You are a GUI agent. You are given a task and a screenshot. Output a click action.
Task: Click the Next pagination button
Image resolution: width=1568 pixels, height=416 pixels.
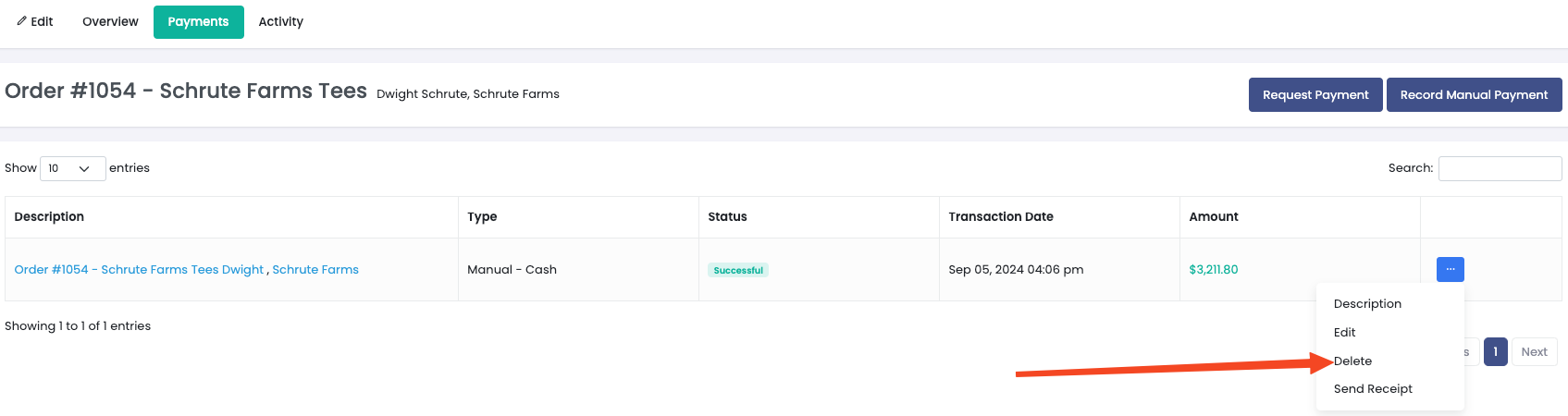pyautogui.click(x=1534, y=352)
